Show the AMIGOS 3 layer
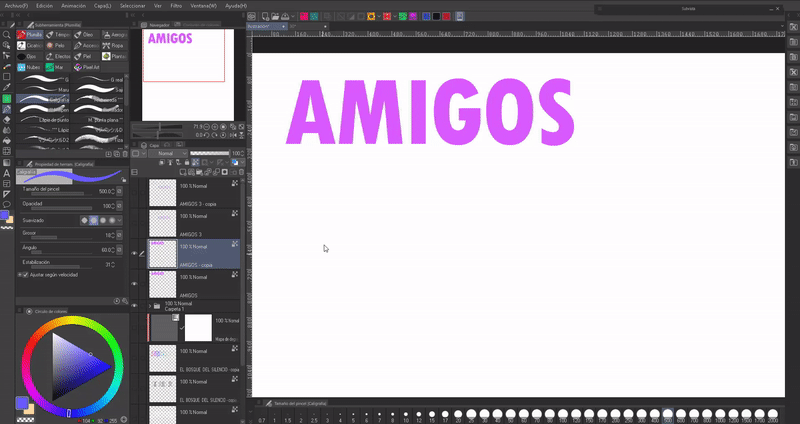This screenshot has height=424, width=800. pos(135,223)
